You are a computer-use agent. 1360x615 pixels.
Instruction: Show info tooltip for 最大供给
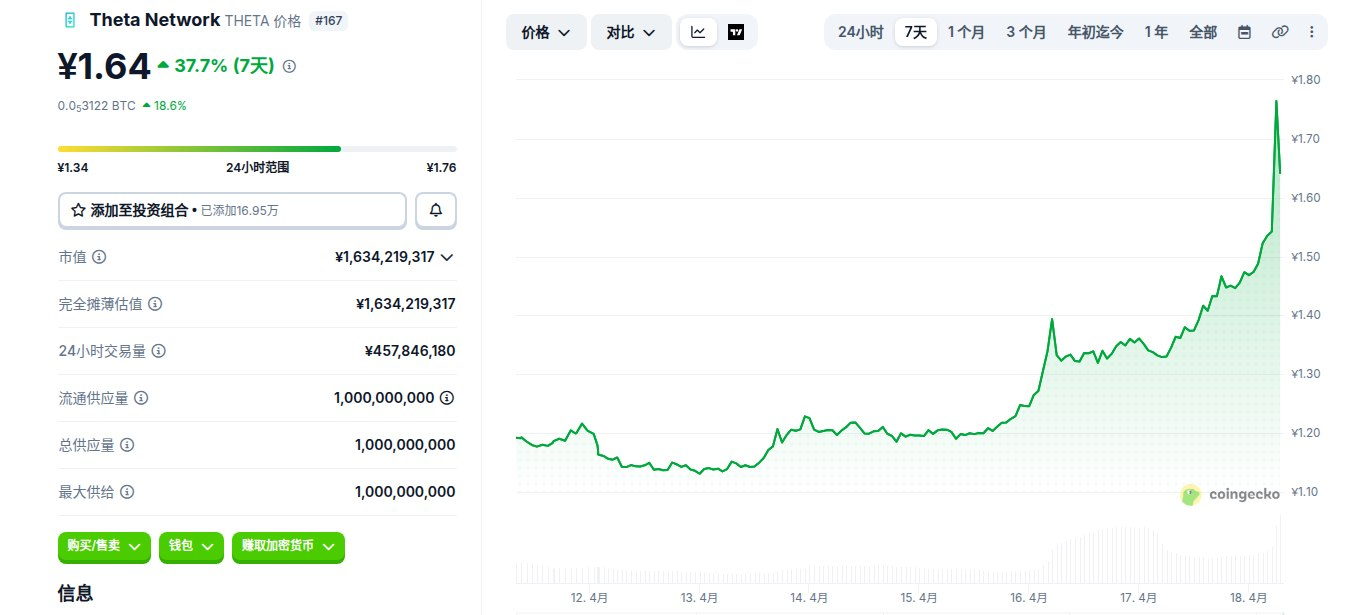click(127, 492)
